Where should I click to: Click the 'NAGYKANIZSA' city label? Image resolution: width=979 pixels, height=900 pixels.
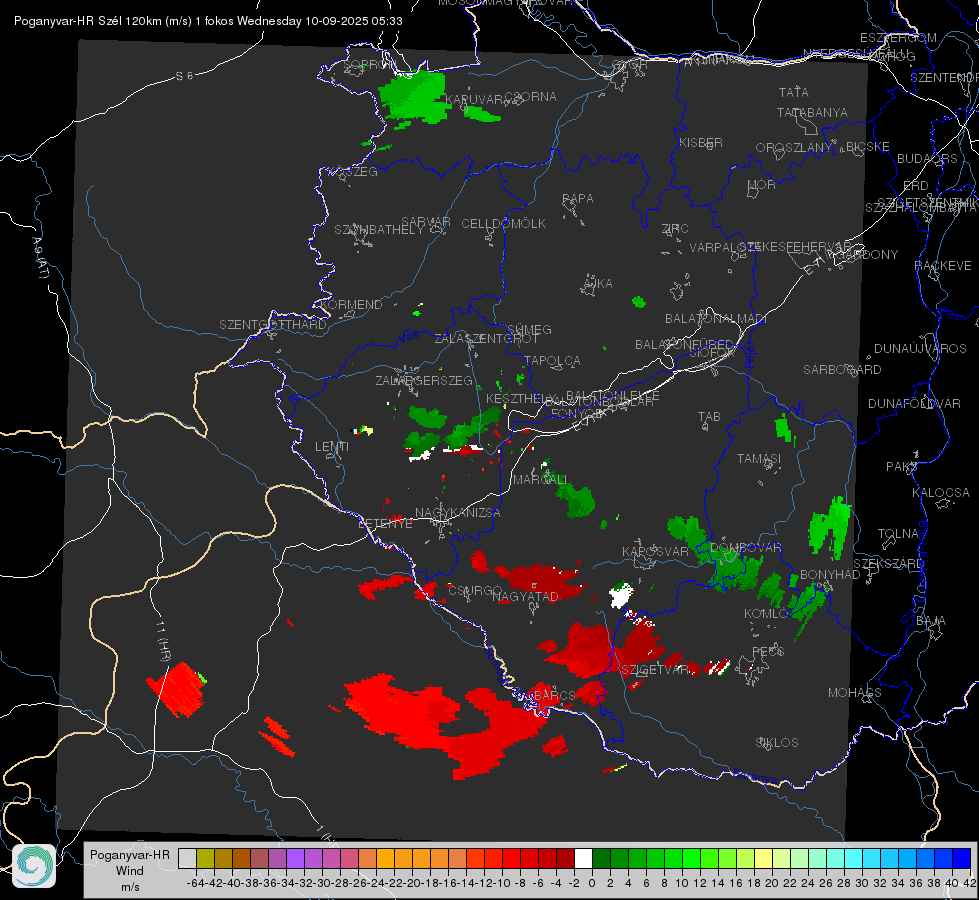[x=458, y=513]
